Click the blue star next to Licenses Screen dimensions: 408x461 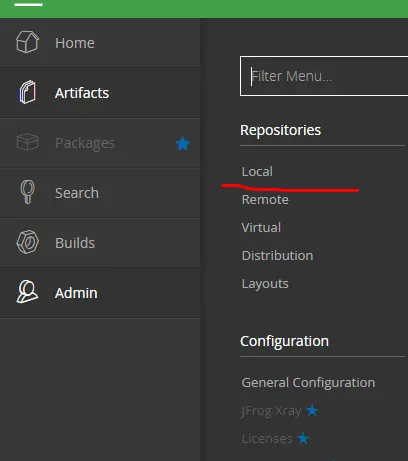click(303, 438)
